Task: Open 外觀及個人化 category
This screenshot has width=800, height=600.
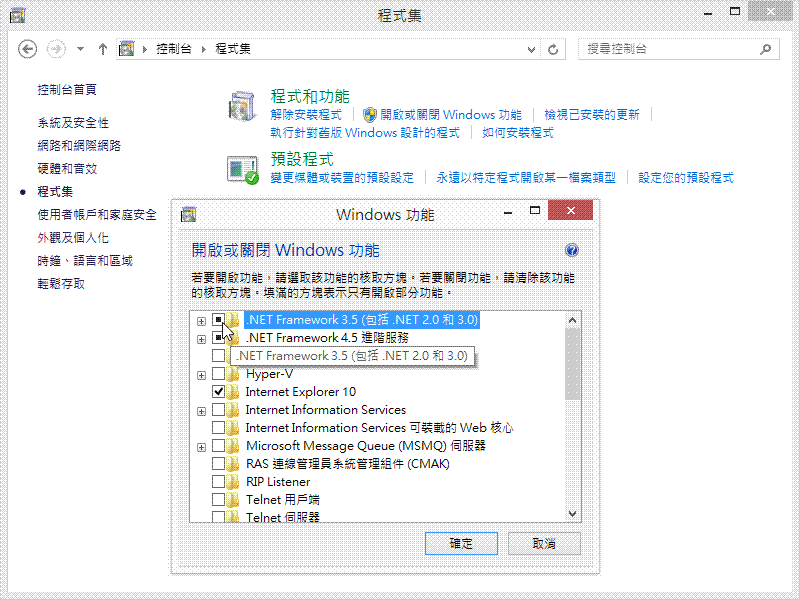Action: 73,238
